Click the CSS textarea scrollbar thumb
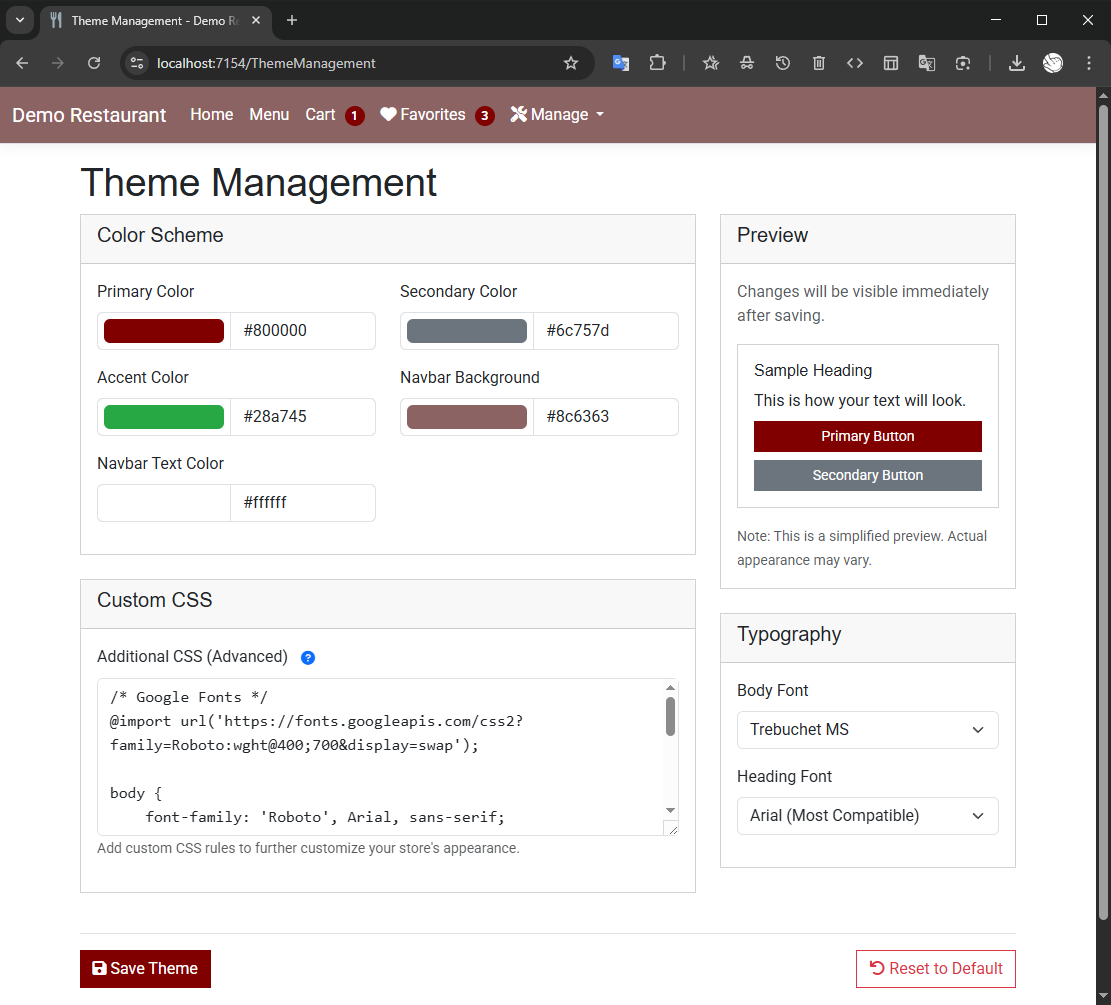This screenshot has height=1005, width=1111. pyautogui.click(x=670, y=717)
